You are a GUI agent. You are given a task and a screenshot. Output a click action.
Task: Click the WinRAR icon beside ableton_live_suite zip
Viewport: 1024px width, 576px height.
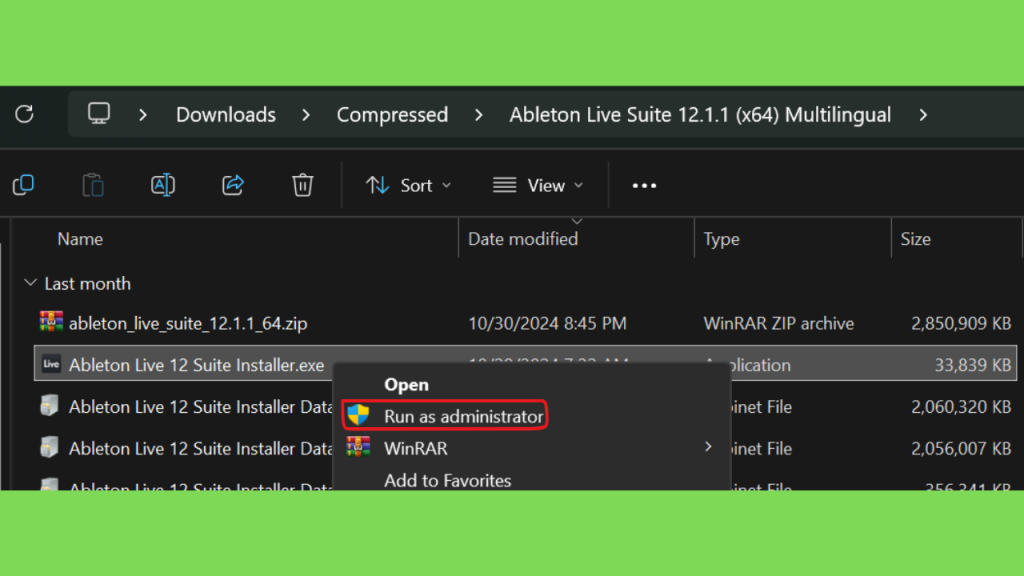51,322
